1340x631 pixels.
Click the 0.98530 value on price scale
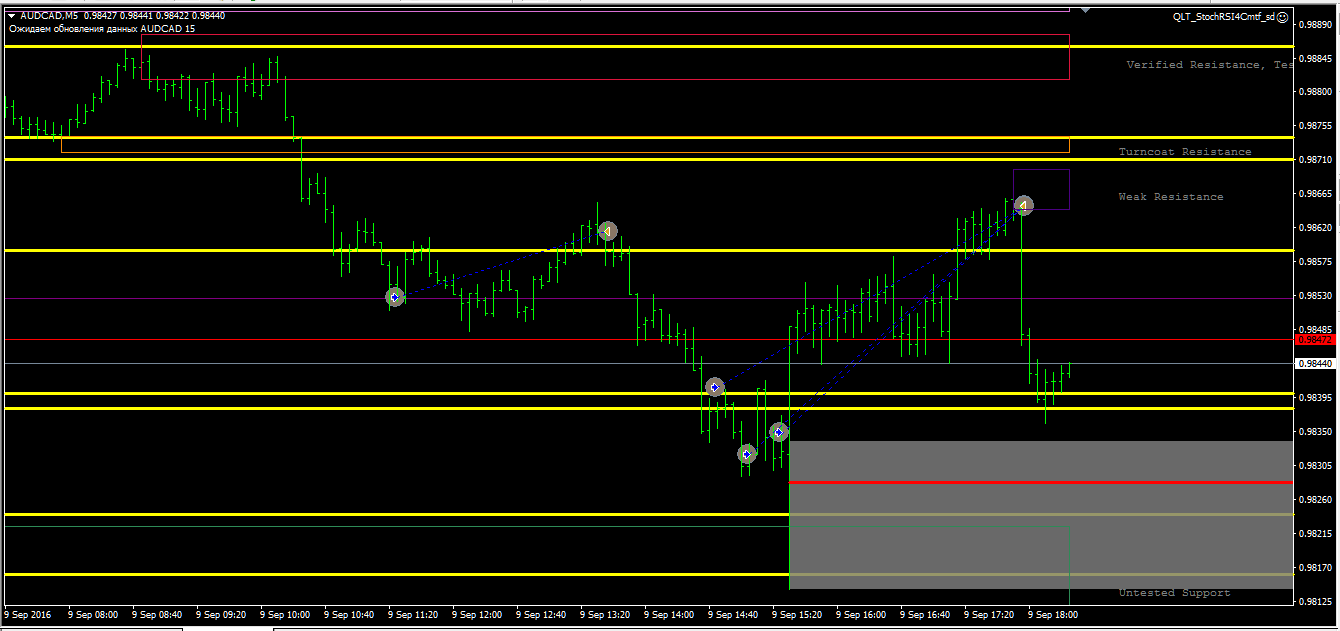[1315, 296]
